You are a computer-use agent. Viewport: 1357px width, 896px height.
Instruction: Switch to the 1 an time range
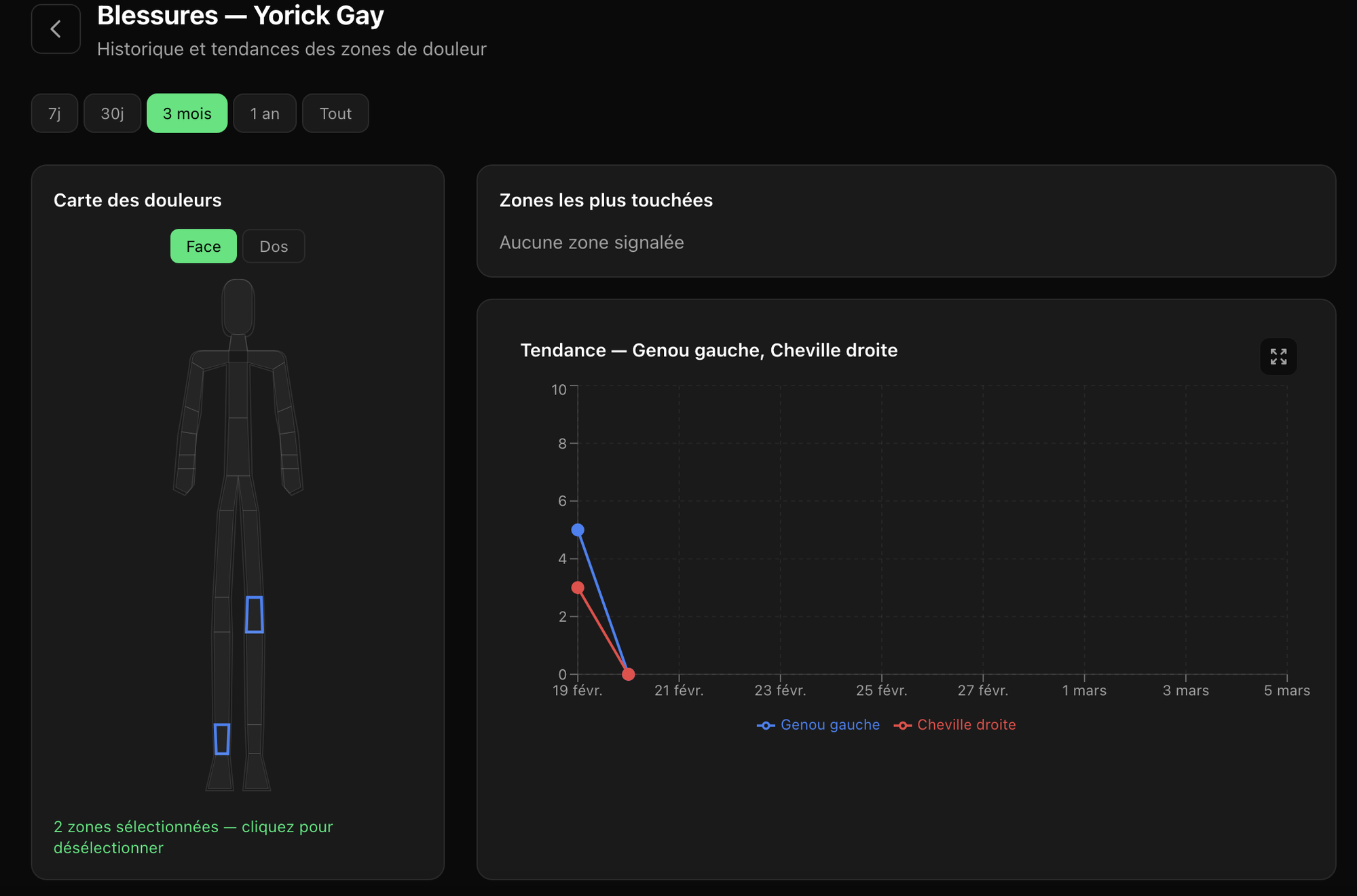pos(264,113)
